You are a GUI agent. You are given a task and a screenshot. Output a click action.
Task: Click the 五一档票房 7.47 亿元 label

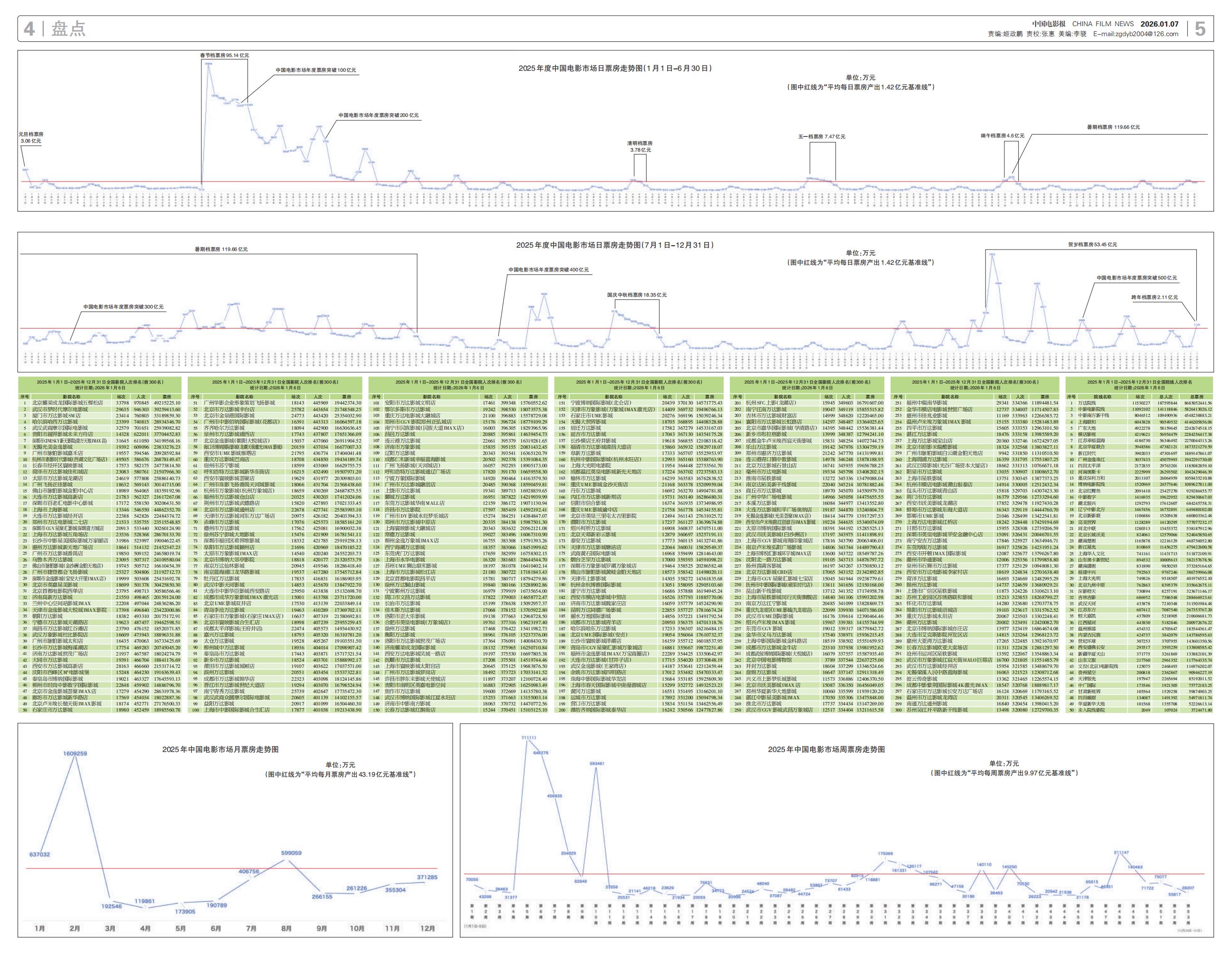point(821,136)
